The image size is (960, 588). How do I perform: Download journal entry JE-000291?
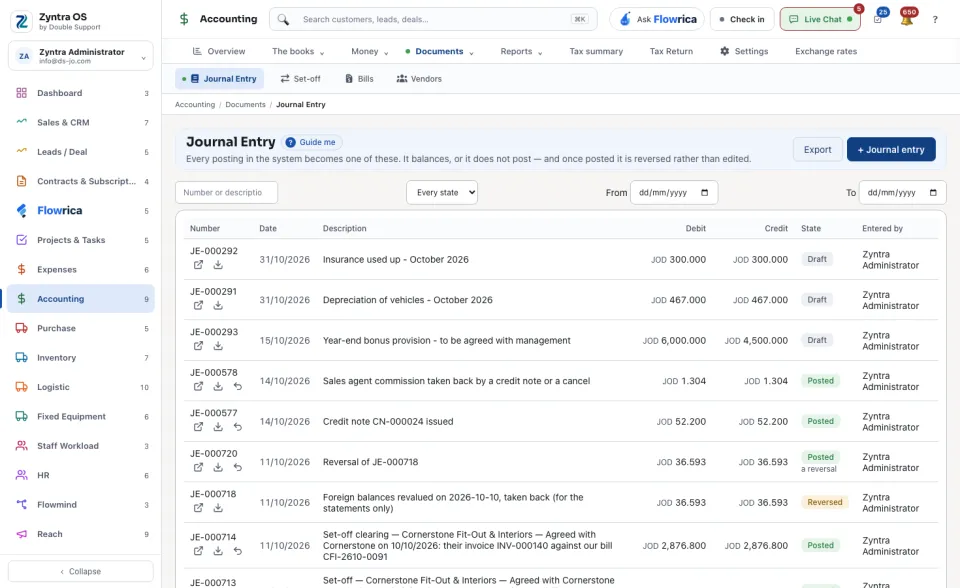218,306
